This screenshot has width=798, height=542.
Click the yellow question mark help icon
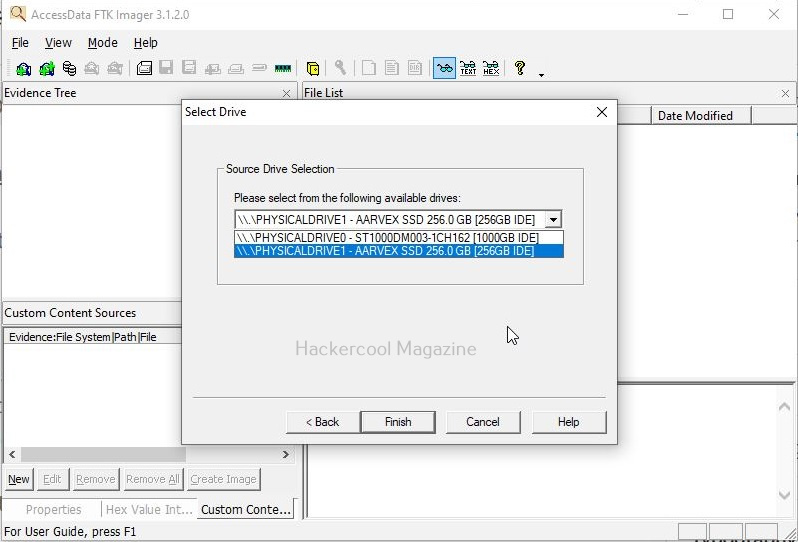point(519,69)
